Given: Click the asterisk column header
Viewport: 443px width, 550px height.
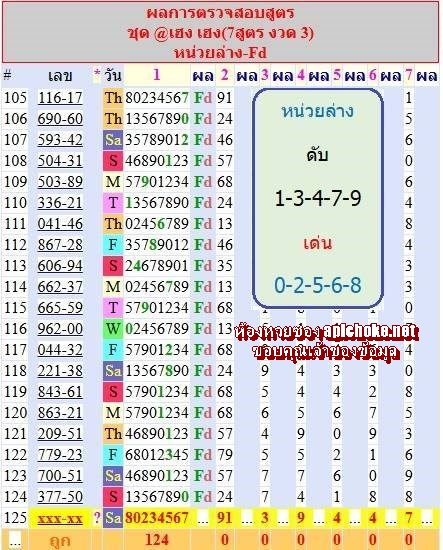Looking at the screenshot, I should pyautogui.click(x=97, y=74).
